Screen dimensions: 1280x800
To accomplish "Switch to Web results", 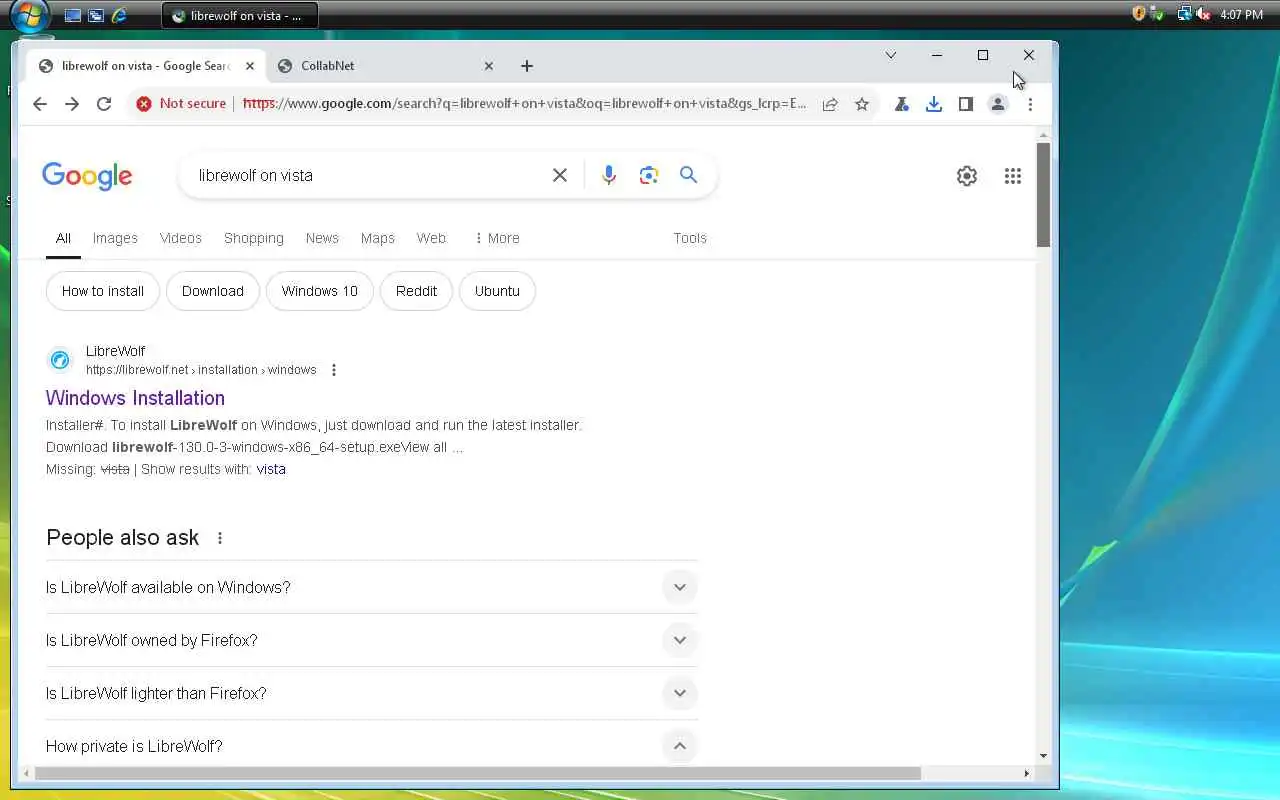I will (431, 238).
